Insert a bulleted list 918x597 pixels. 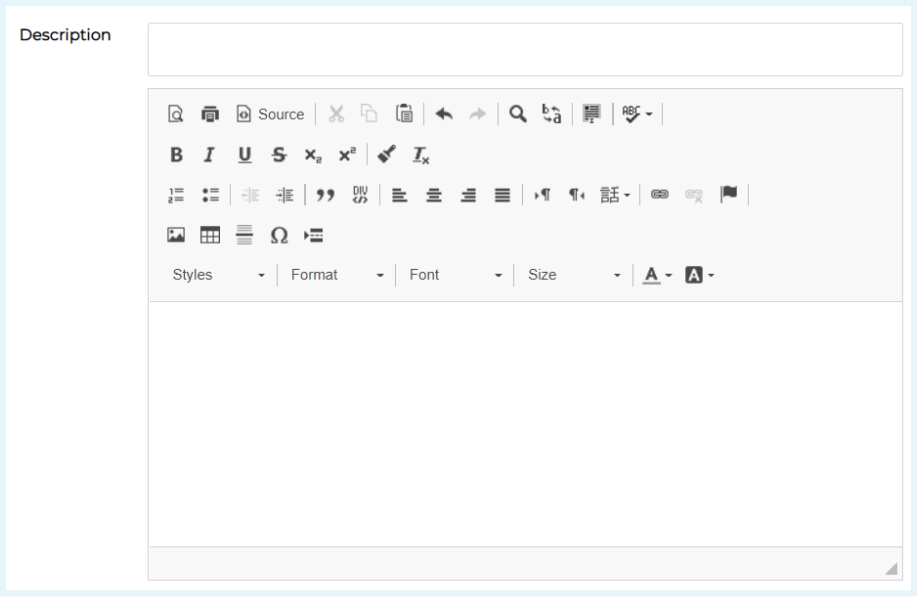(210, 195)
